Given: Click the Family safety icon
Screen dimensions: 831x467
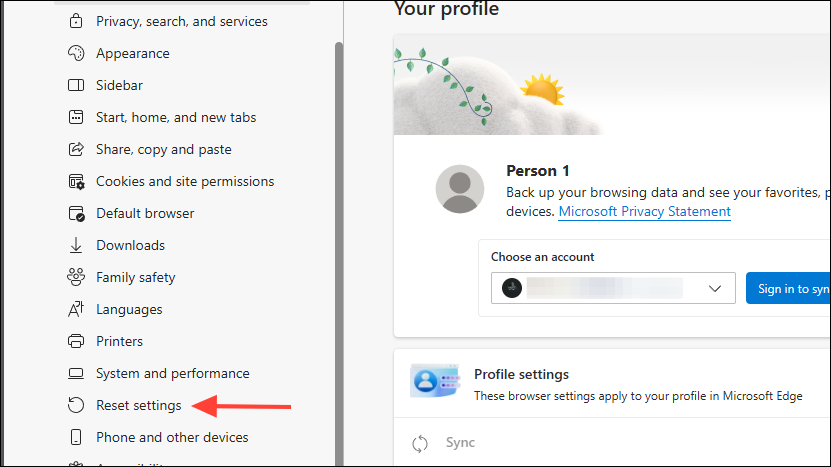Looking at the screenshot, I should click(76, 277).
